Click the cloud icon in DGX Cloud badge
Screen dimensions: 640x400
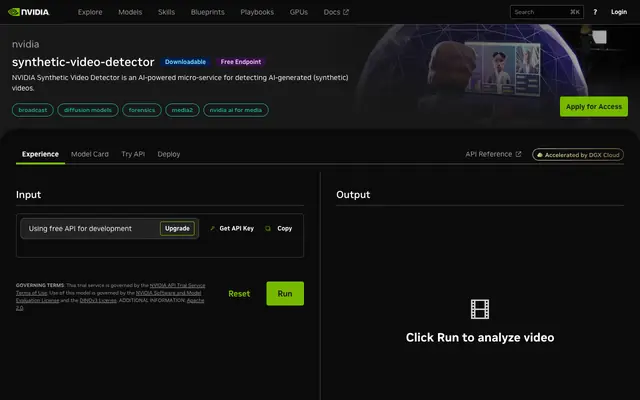pos(540,155)
